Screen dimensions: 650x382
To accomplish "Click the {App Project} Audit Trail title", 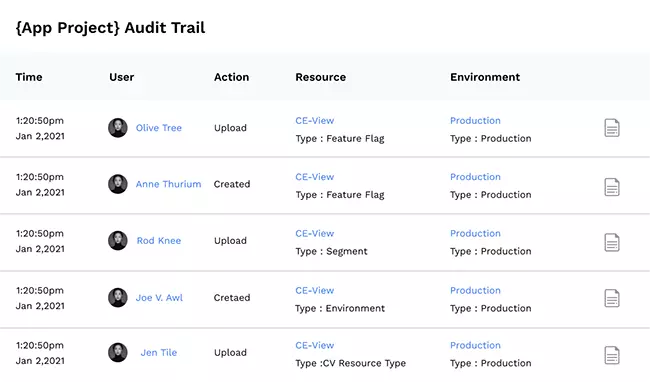I will [110, 28].
